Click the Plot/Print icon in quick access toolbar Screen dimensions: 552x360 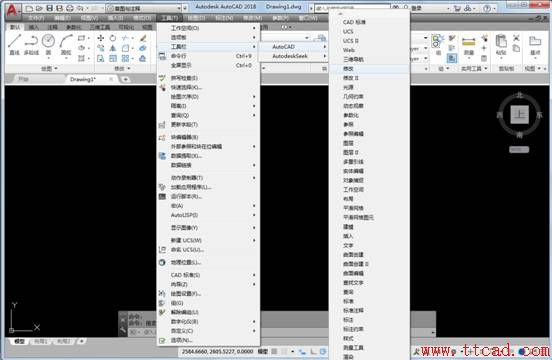(x=70, y=8)
